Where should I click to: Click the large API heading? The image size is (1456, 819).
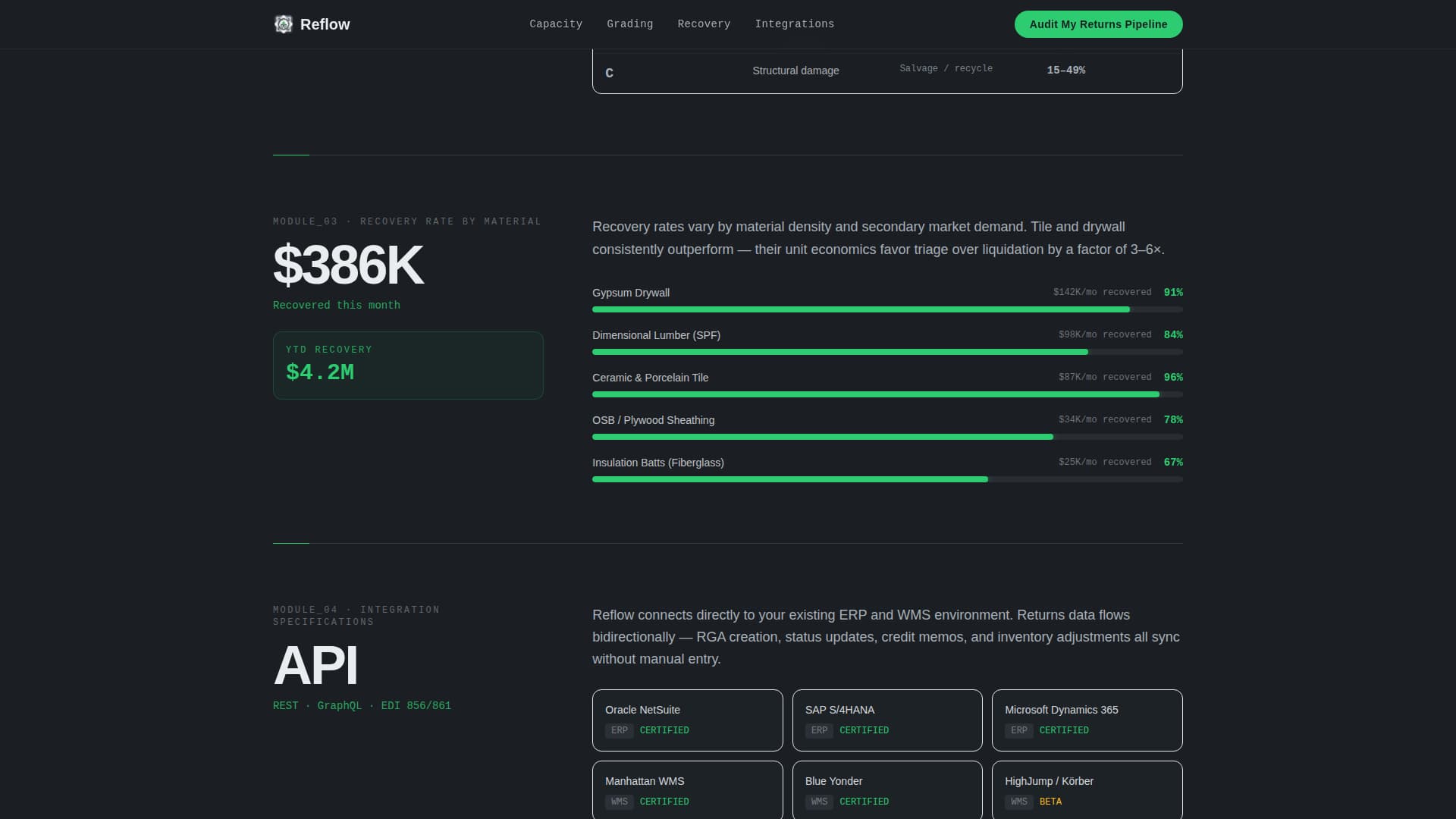pyautogui.click(x=315, y=666)
